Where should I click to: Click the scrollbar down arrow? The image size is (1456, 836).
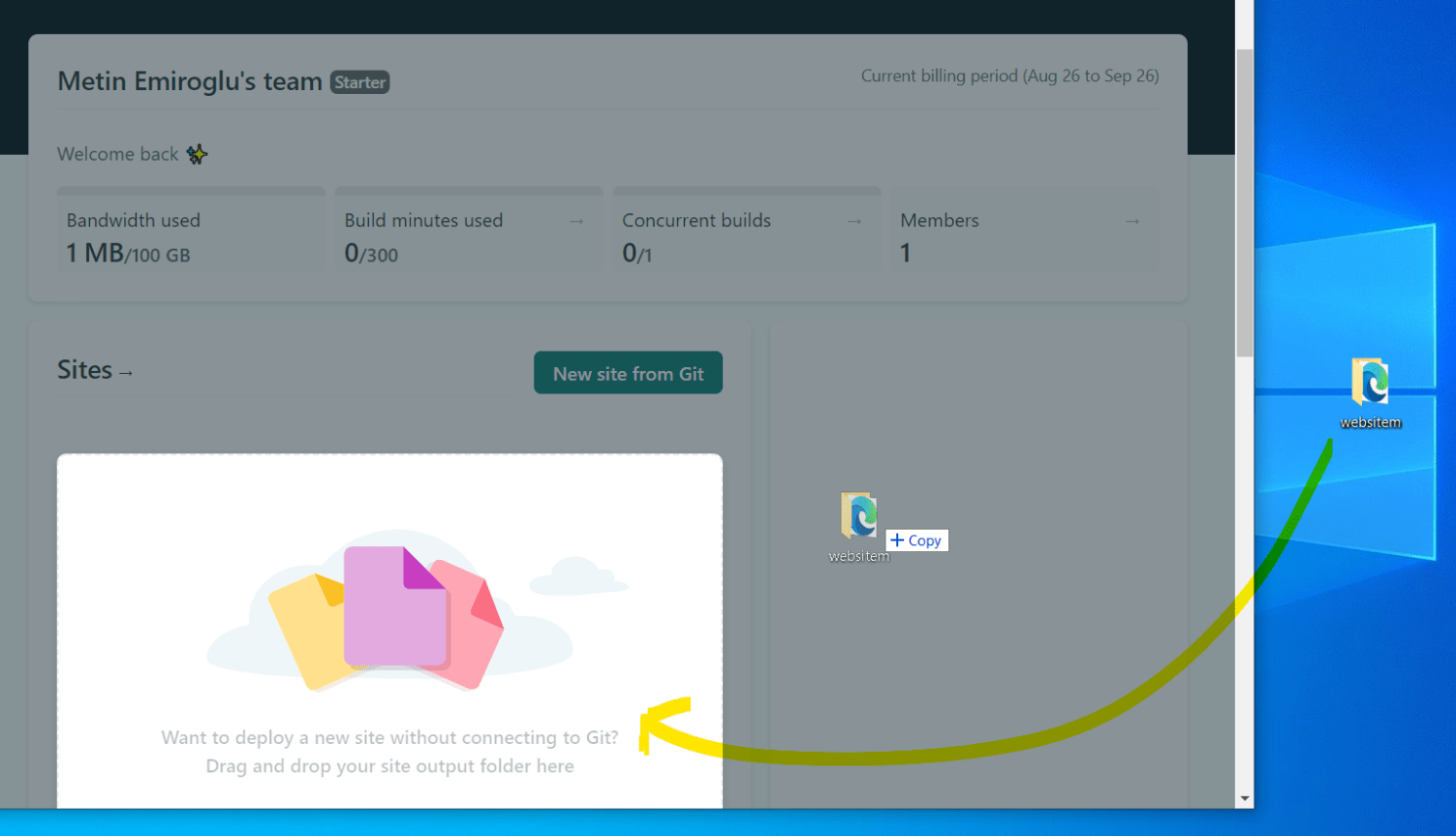tap(1245, 799)
